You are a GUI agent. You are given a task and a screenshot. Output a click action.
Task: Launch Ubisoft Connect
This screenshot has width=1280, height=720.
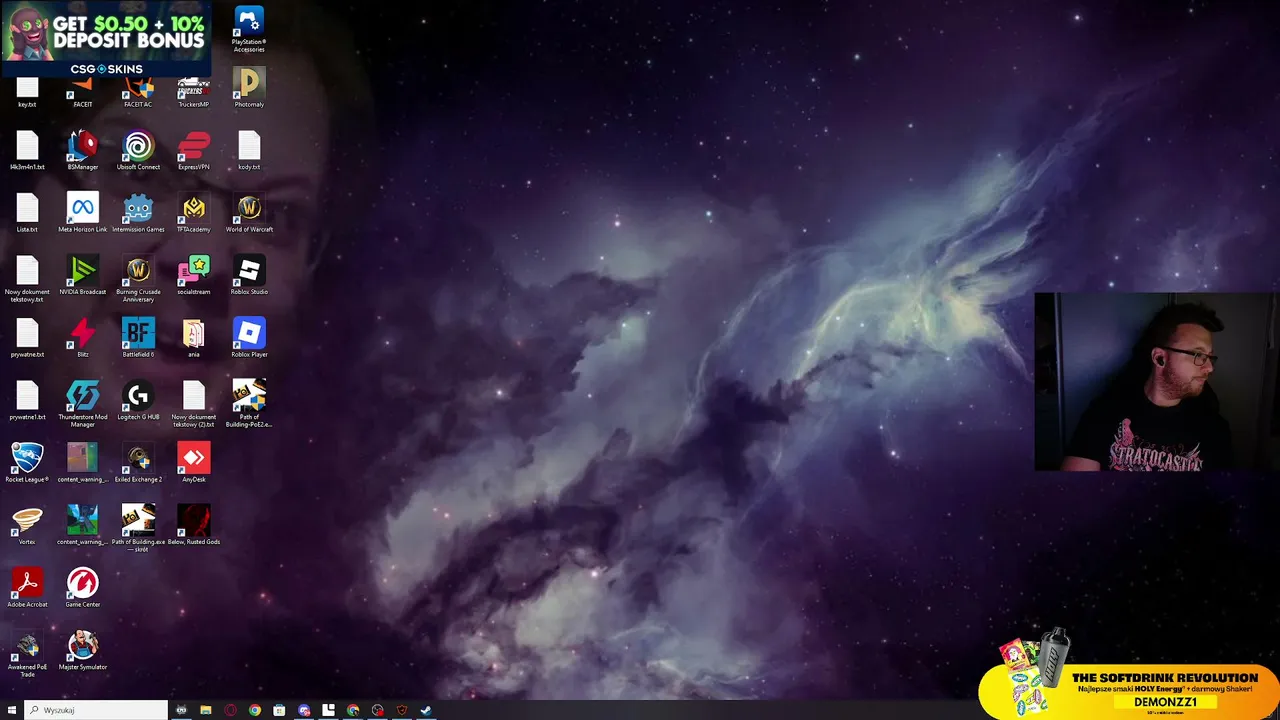coord(138,151)
